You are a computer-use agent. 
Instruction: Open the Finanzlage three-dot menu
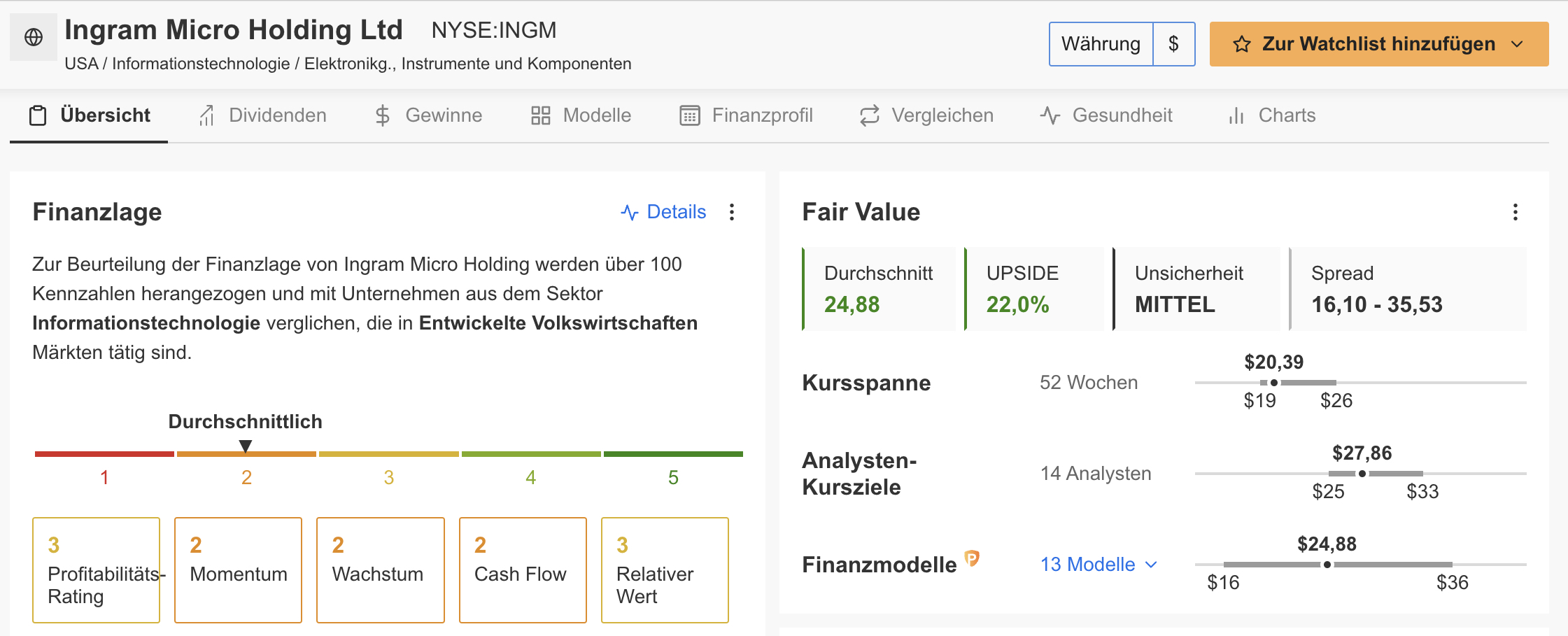click(732, 212)
